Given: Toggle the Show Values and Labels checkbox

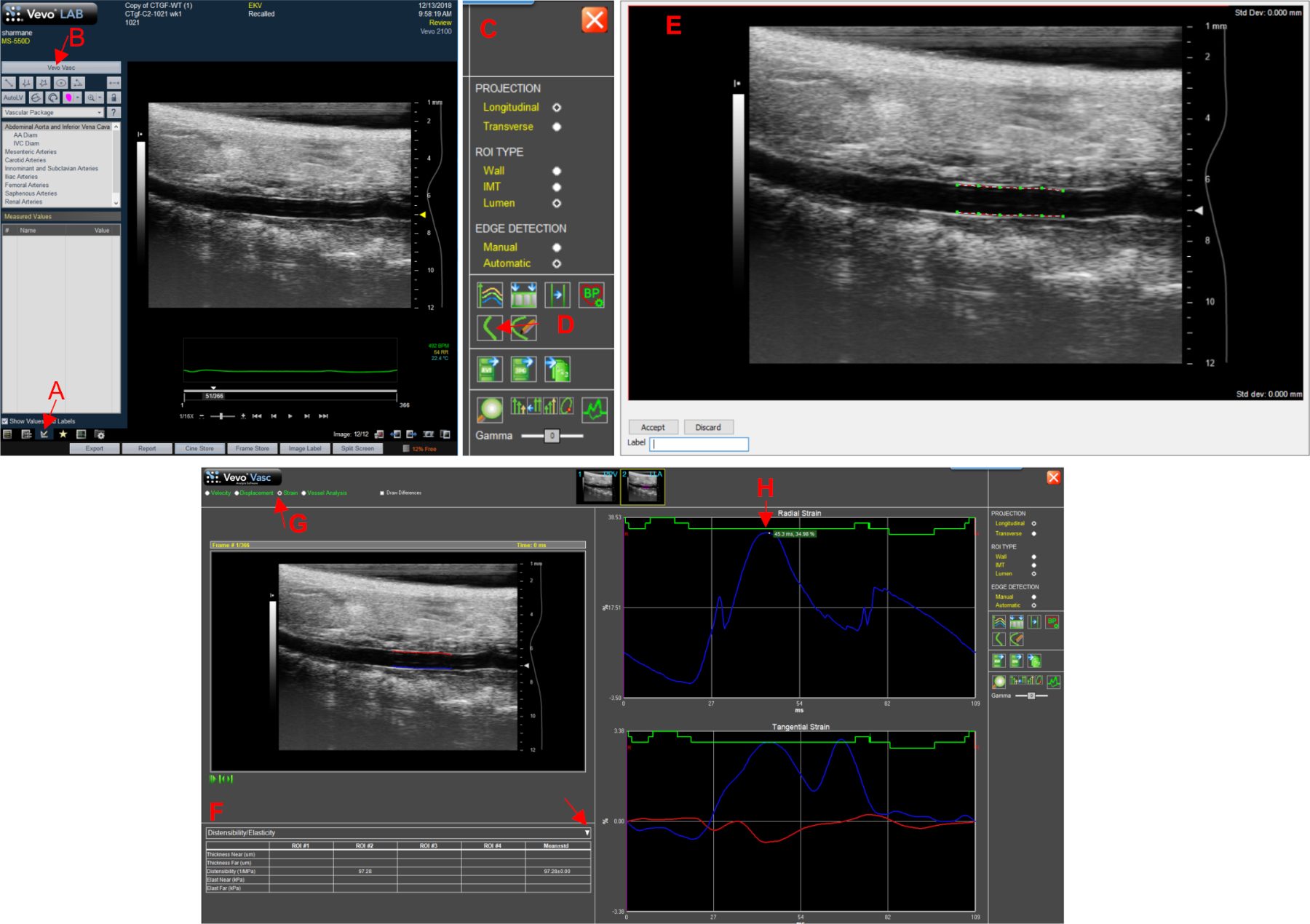Looking at the screenshot, I should pyautogui.click(x=5, y=421).
